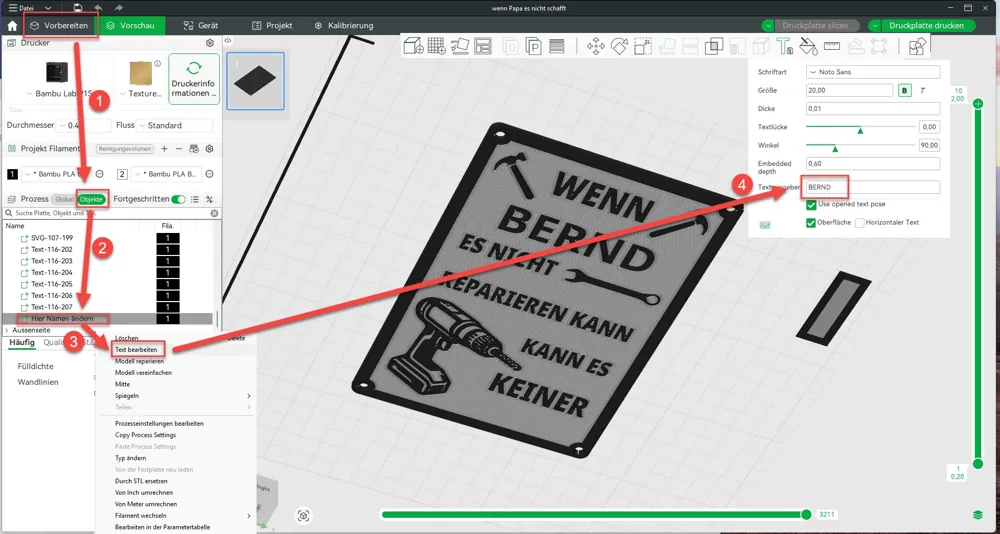This screenshot has width=1000, height=534.
Task: Open filament 1 Bambu PLA dropdown
Action: [57, 174]
